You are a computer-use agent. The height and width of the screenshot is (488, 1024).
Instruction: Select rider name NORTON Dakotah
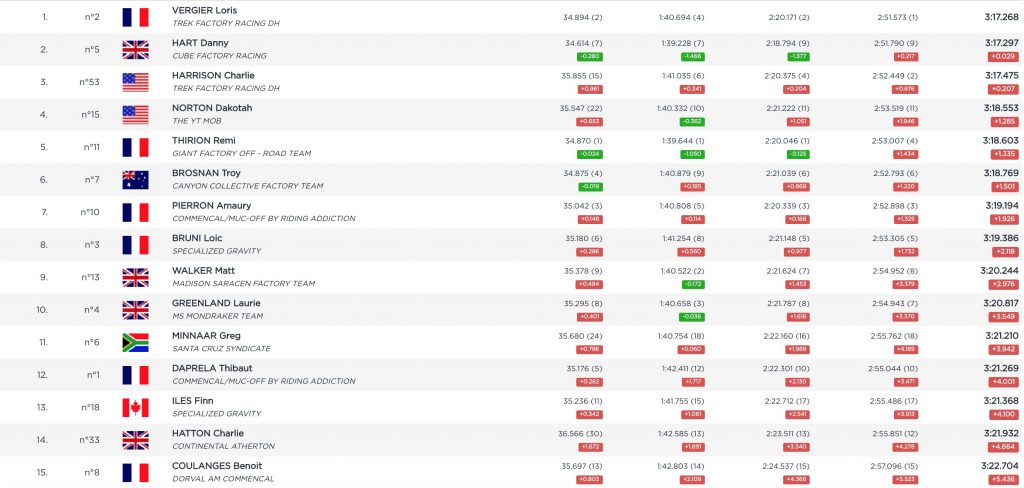212,108
